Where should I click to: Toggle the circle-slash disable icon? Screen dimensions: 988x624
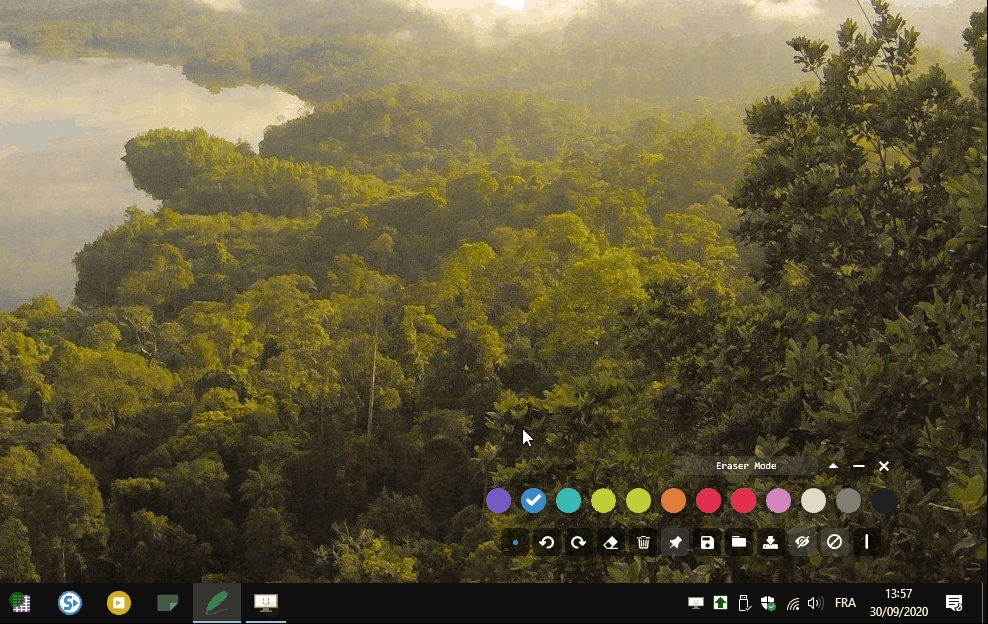834,542
